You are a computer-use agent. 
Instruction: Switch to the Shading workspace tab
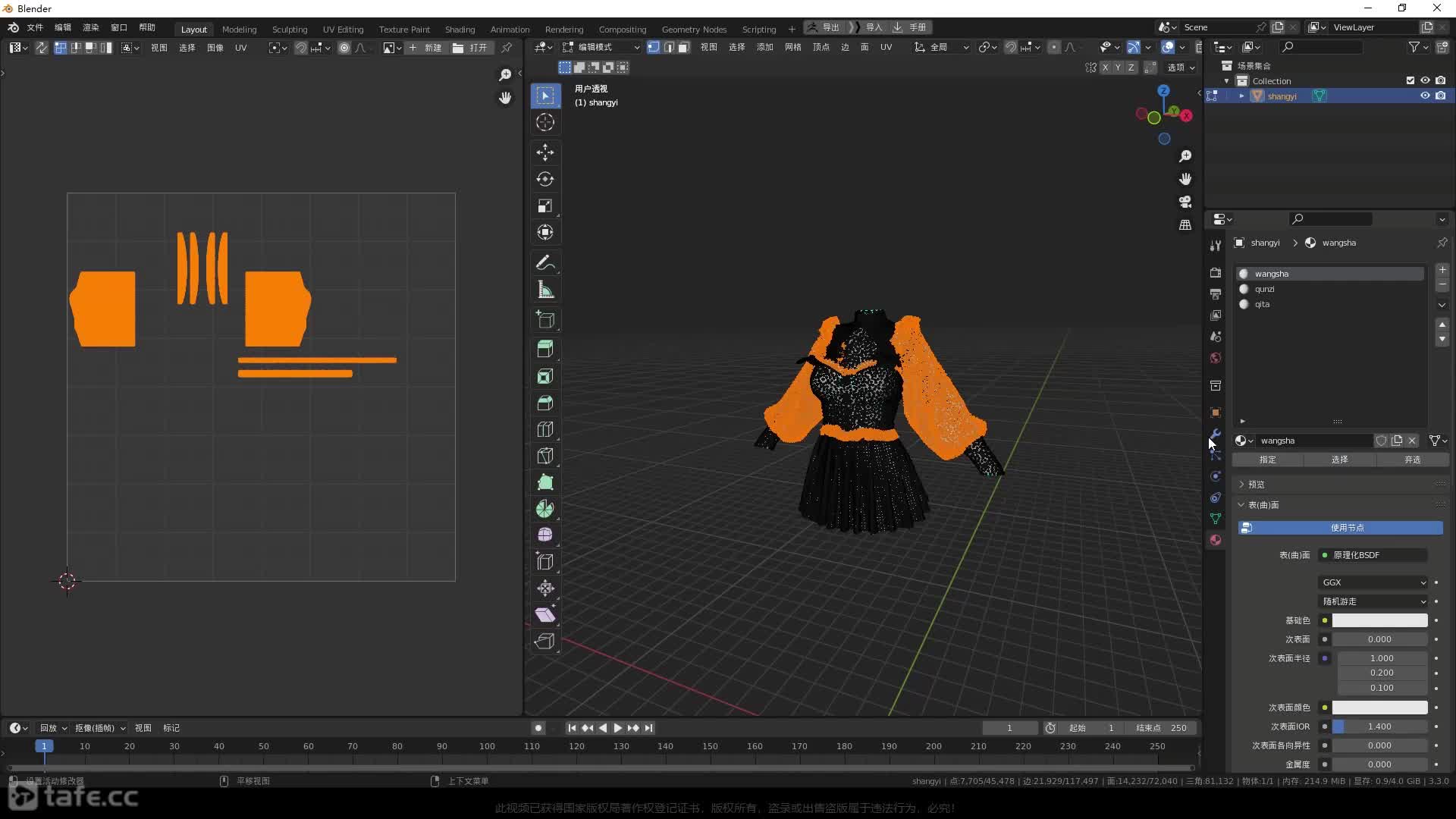460,30
